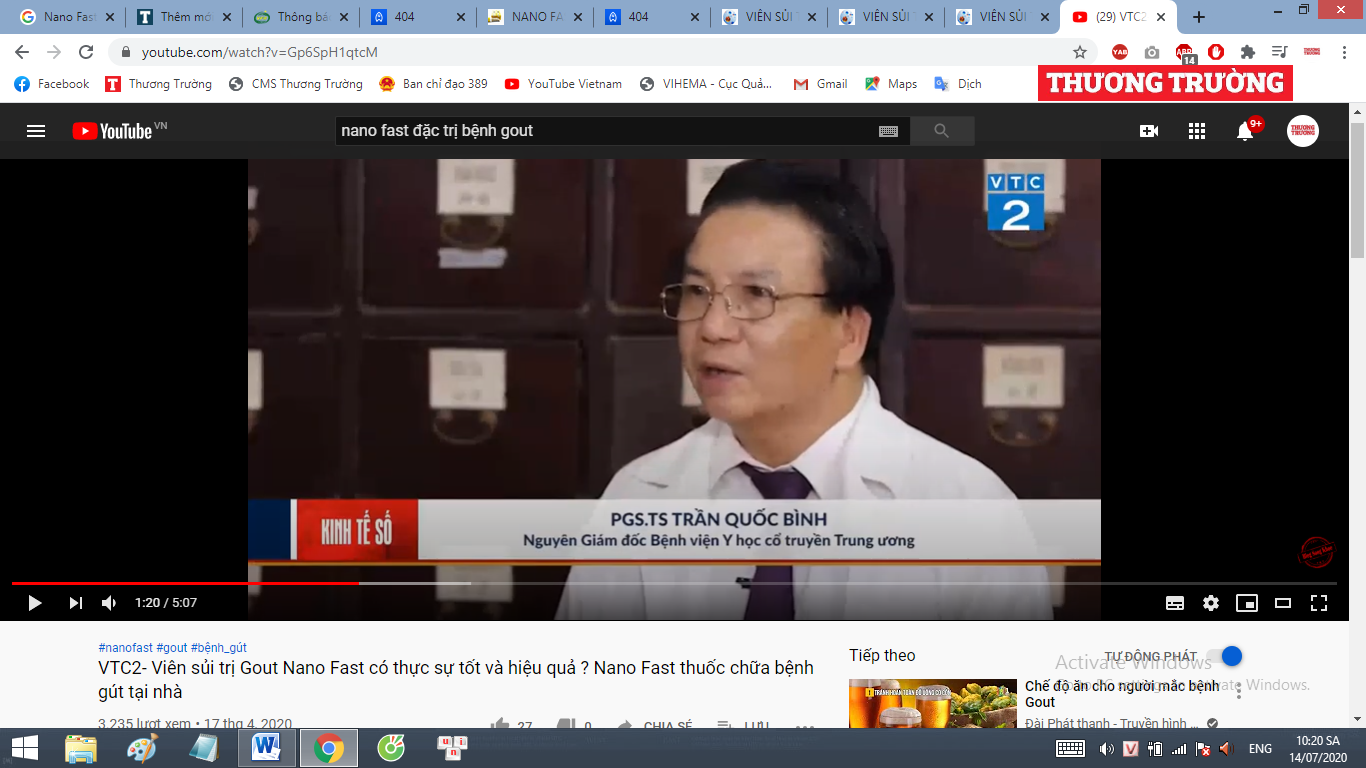This screenshot has width=1366, height=768.
Task: Open the YouTube apps grid icon
Action: 1197,131
